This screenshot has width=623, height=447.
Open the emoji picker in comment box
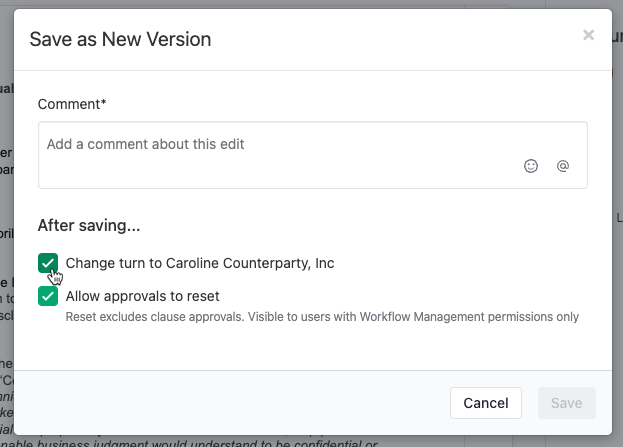click(531, 166)
